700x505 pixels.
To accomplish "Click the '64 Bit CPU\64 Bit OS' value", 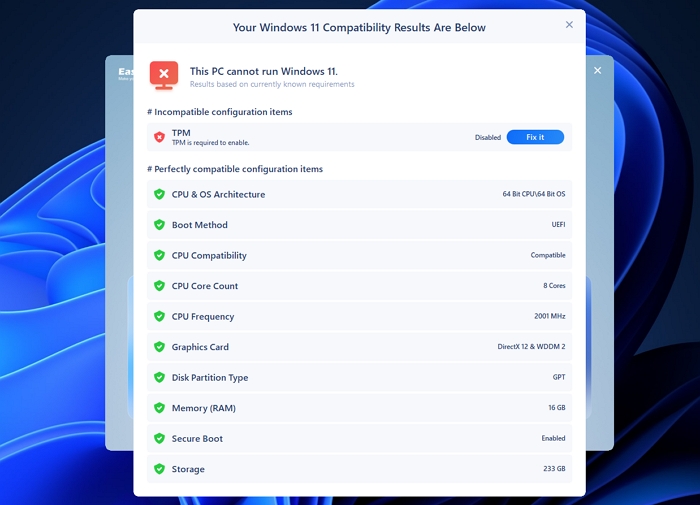I will pyautogui.click(x=534, y=194).
